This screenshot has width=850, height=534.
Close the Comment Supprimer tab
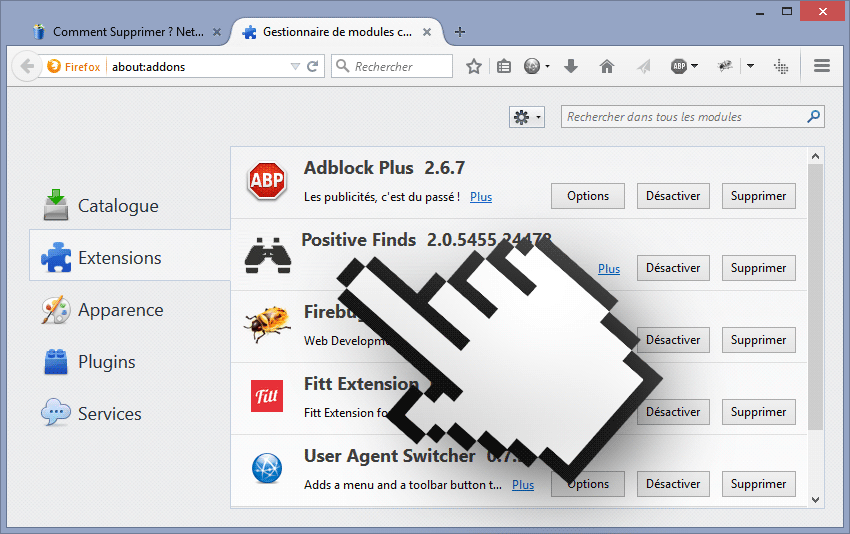217,32
